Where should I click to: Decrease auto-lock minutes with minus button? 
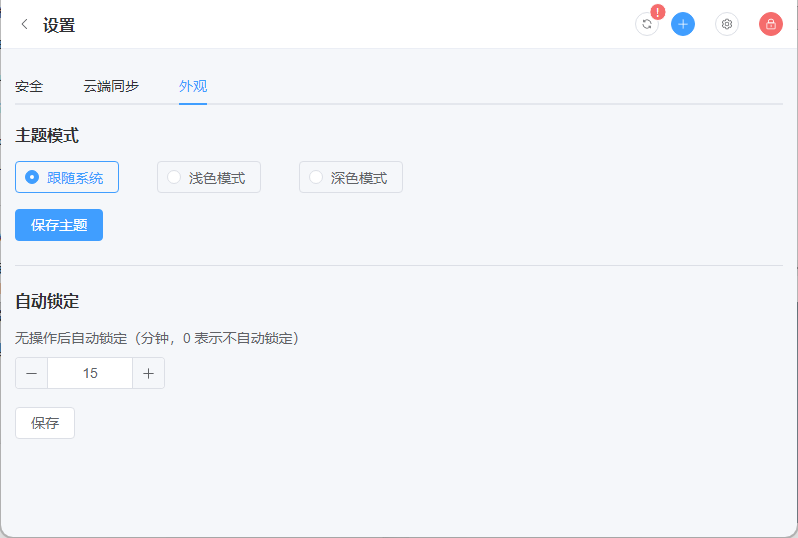(x=32, y=373)
